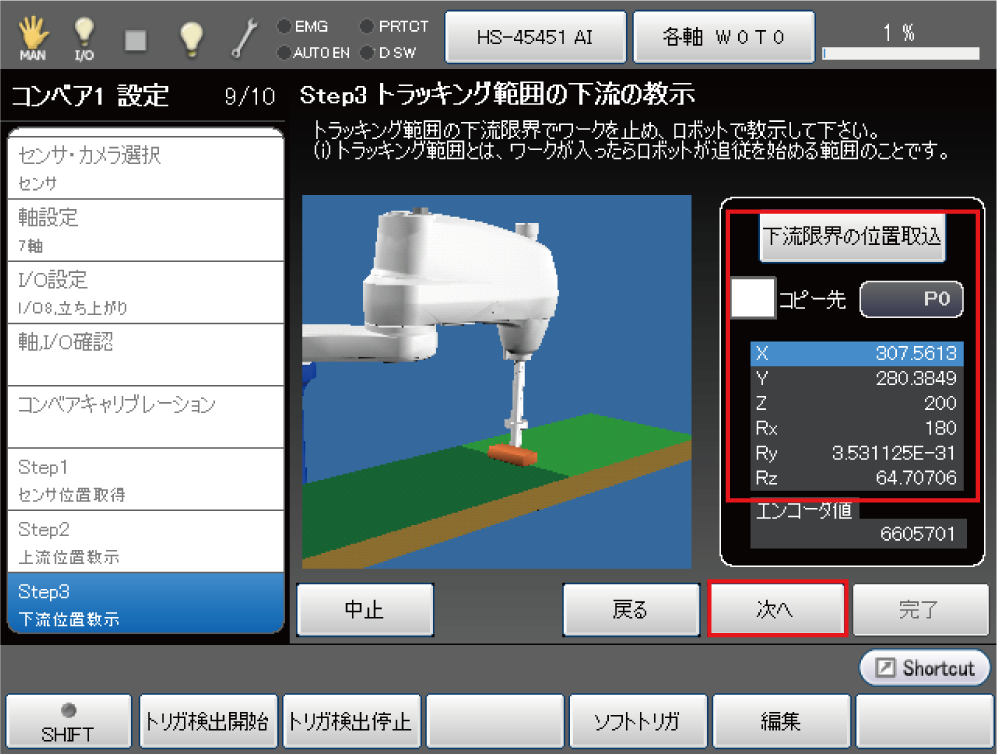The image size is (997, 754).
Task: Select センサ・カメラ選択 in the settings list
Action: click(146, 167)
